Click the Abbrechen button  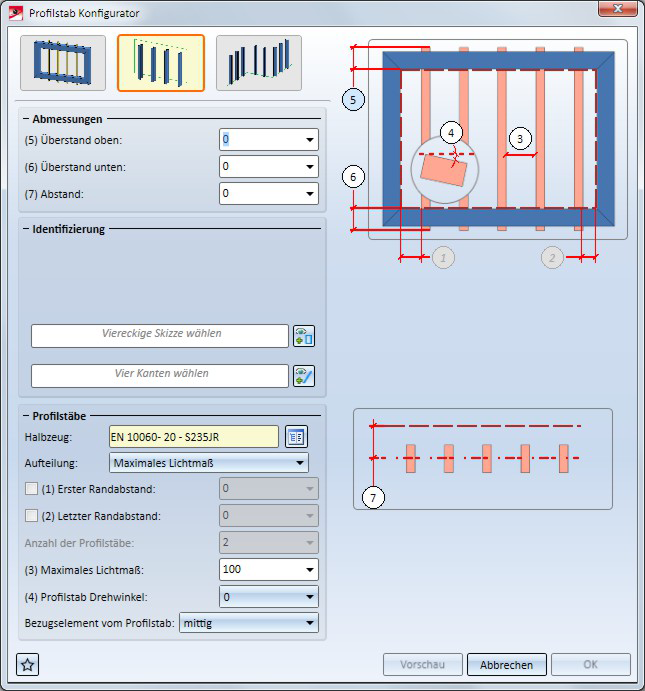[507, 665]
